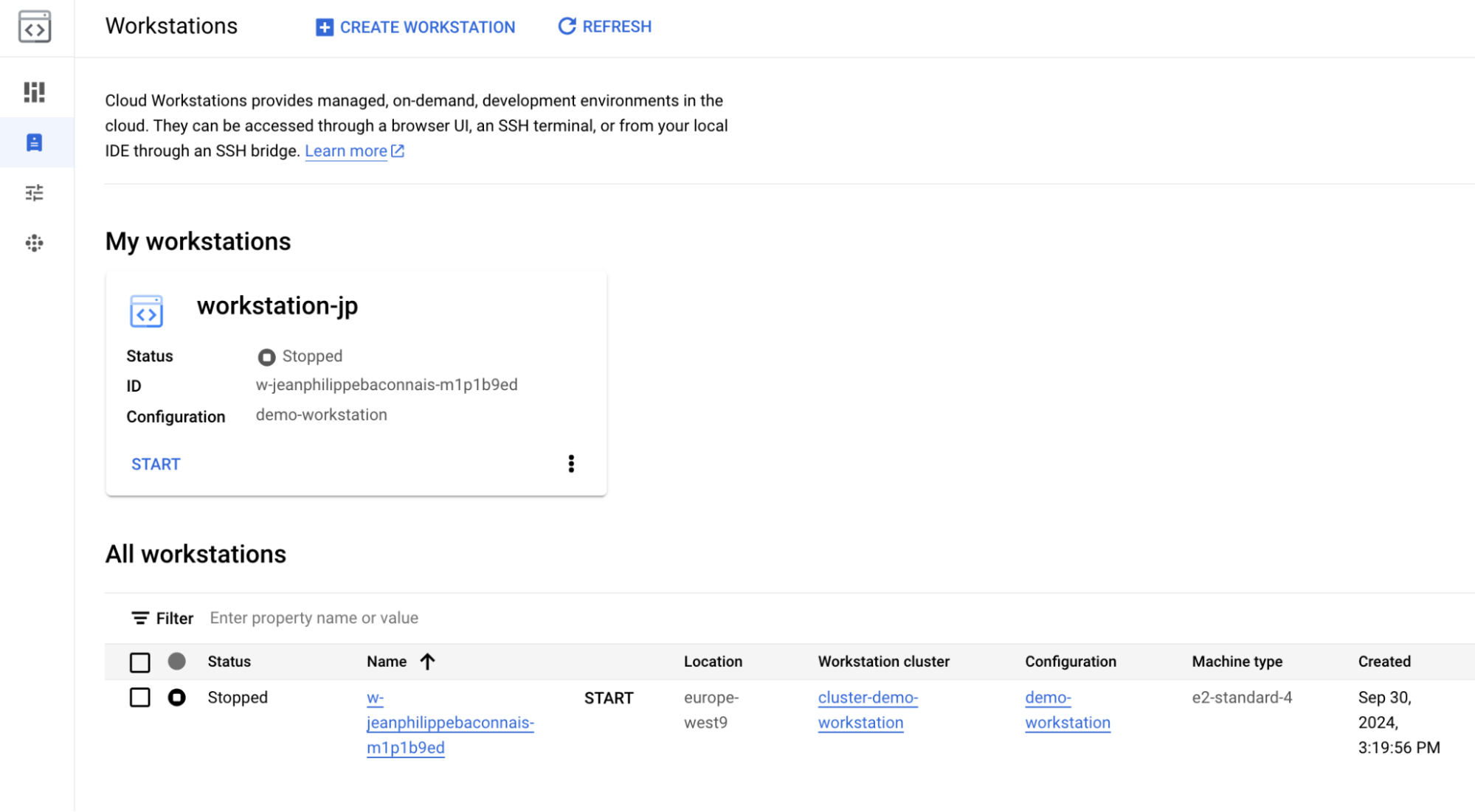Click the Refresh icon at the top
1475x812 pixels.
click(x=565, y=26)
